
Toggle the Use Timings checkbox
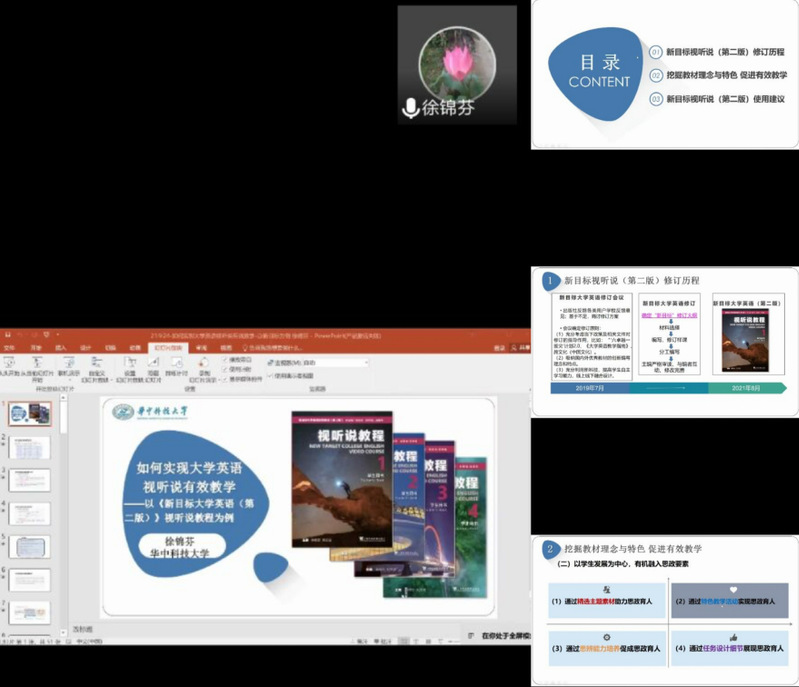click(x=226, y=368)
